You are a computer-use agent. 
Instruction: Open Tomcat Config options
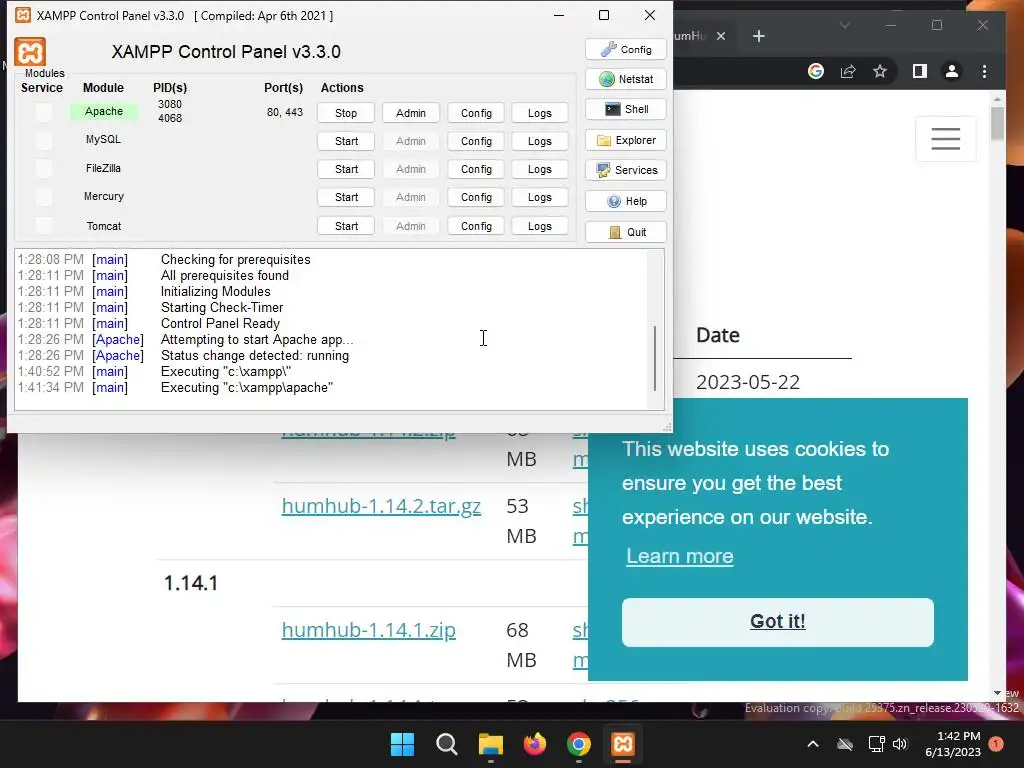tap(476, 226)
